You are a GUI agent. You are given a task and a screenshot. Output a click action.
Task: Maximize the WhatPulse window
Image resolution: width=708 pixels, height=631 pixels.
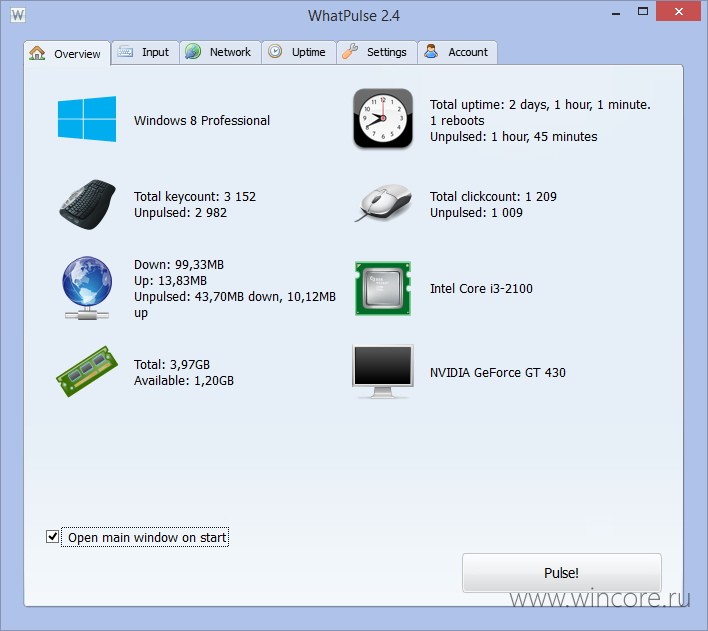pos(643,12)
